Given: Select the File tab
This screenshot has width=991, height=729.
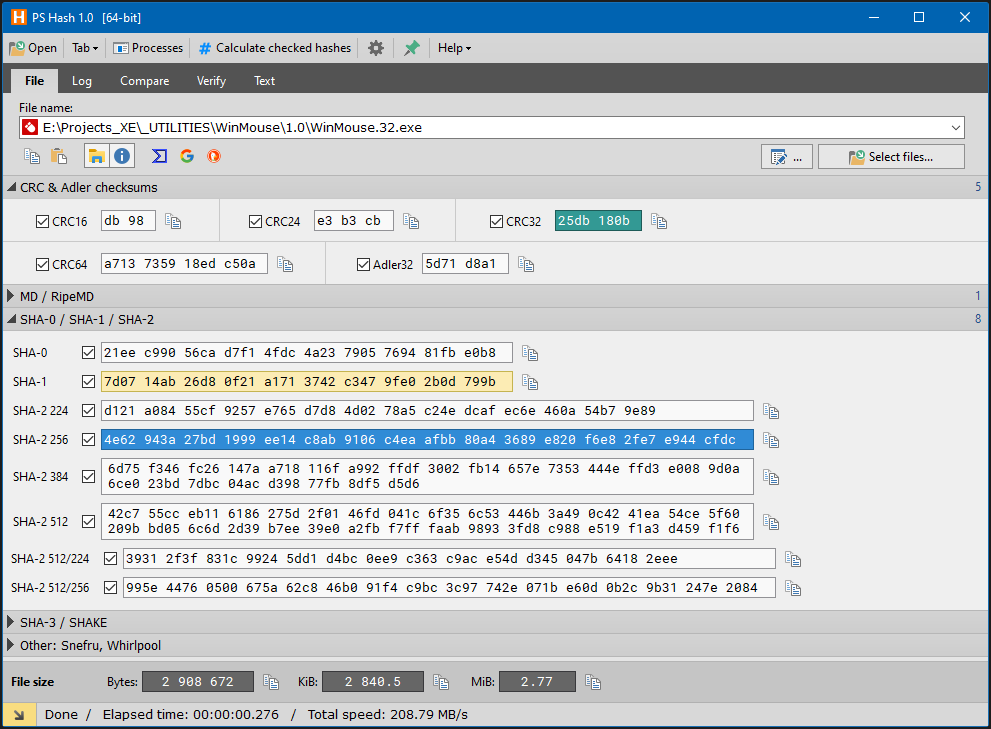Looking at the screenshot, I should point(35,81).
